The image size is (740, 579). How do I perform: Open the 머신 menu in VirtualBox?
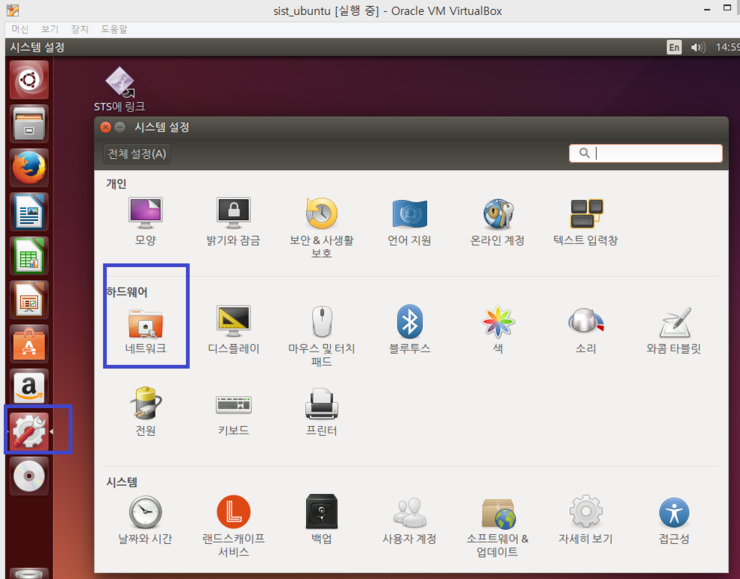tap(20, 29)
